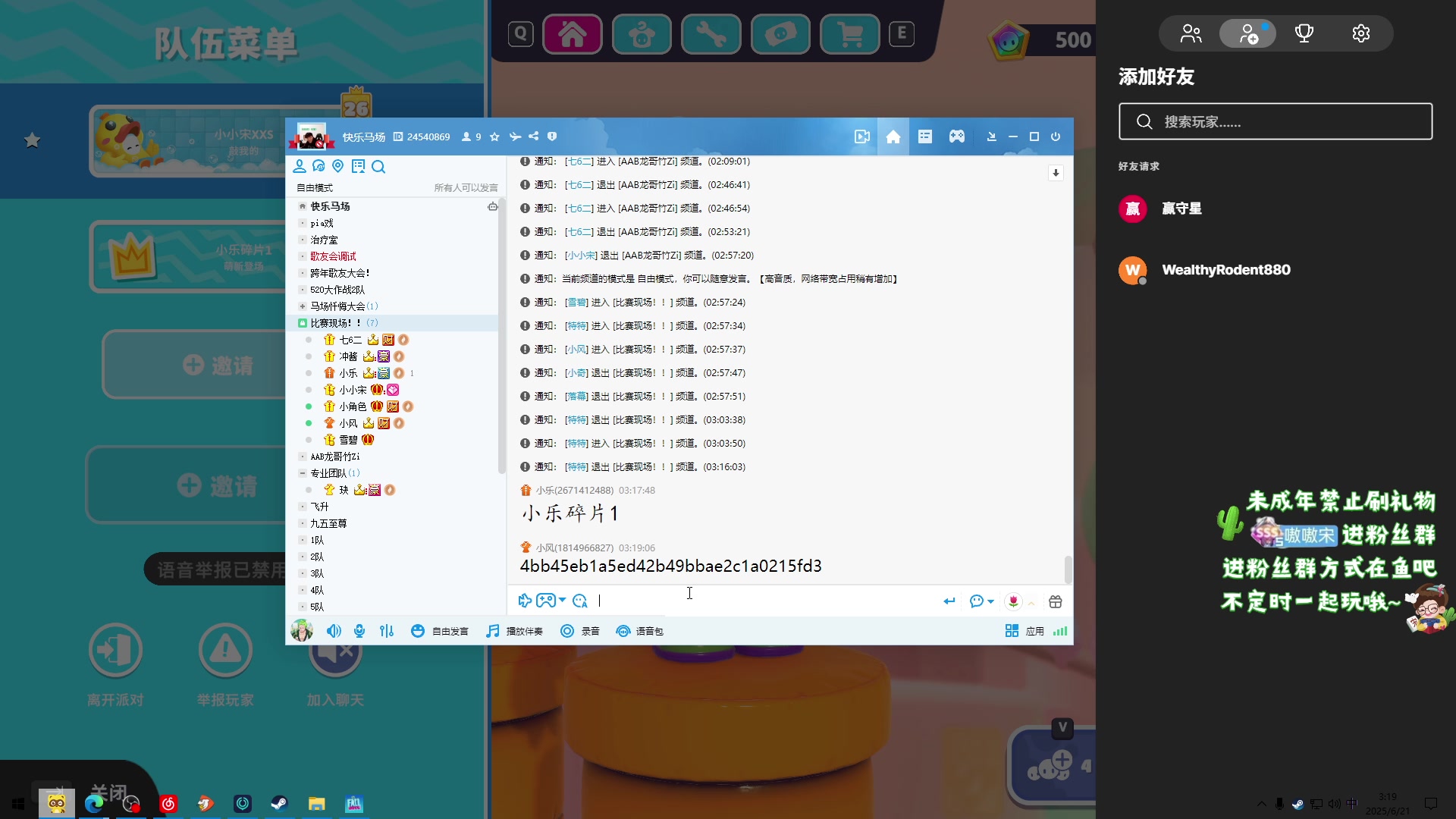Viewport: 1456px width, 819px height.
Task: Click 举报玩家 report player button
Action: click(225, 665)
